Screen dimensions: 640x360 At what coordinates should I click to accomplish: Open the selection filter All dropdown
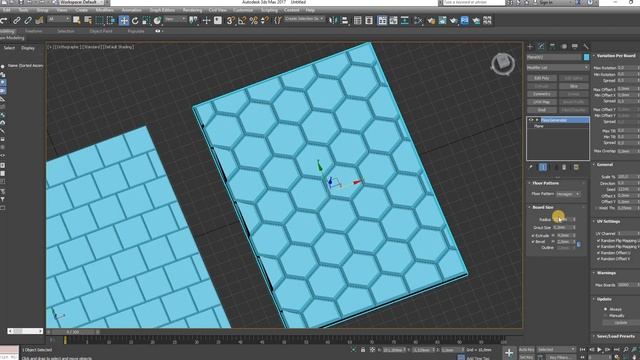pyautogui.click(x=59, y=19)
